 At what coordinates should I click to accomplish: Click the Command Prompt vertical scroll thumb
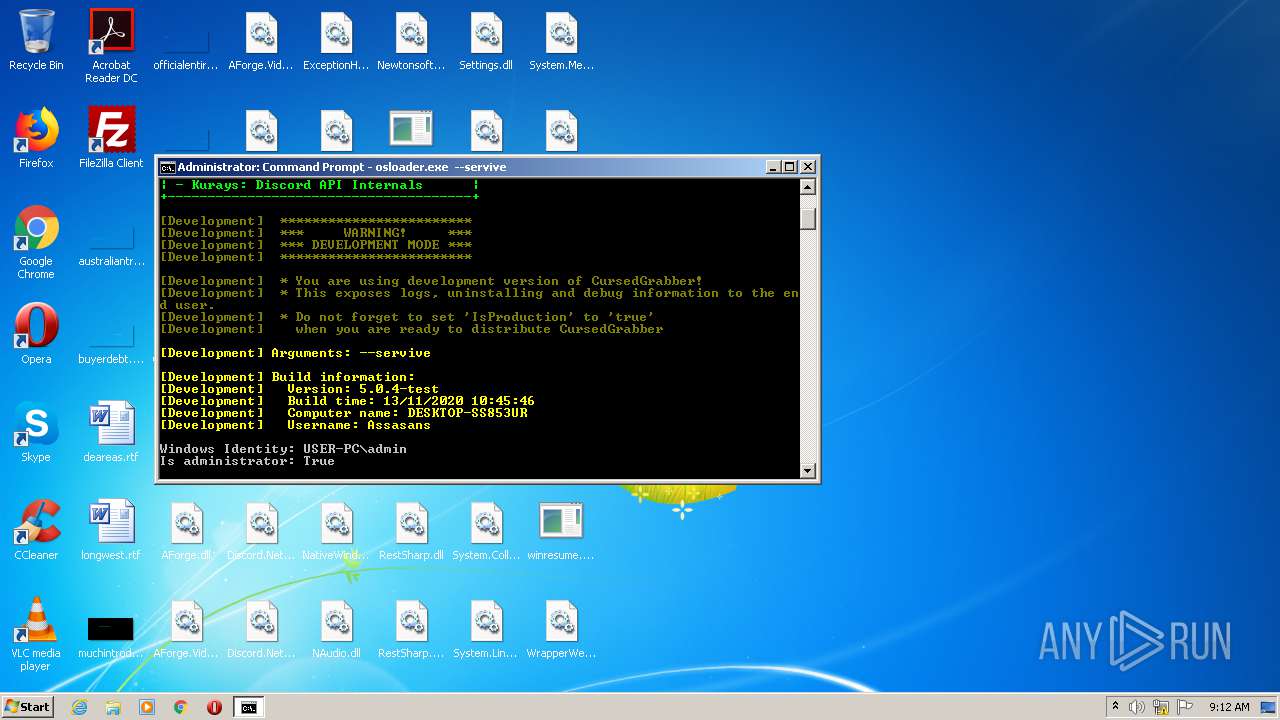click(x=808, y=218)
